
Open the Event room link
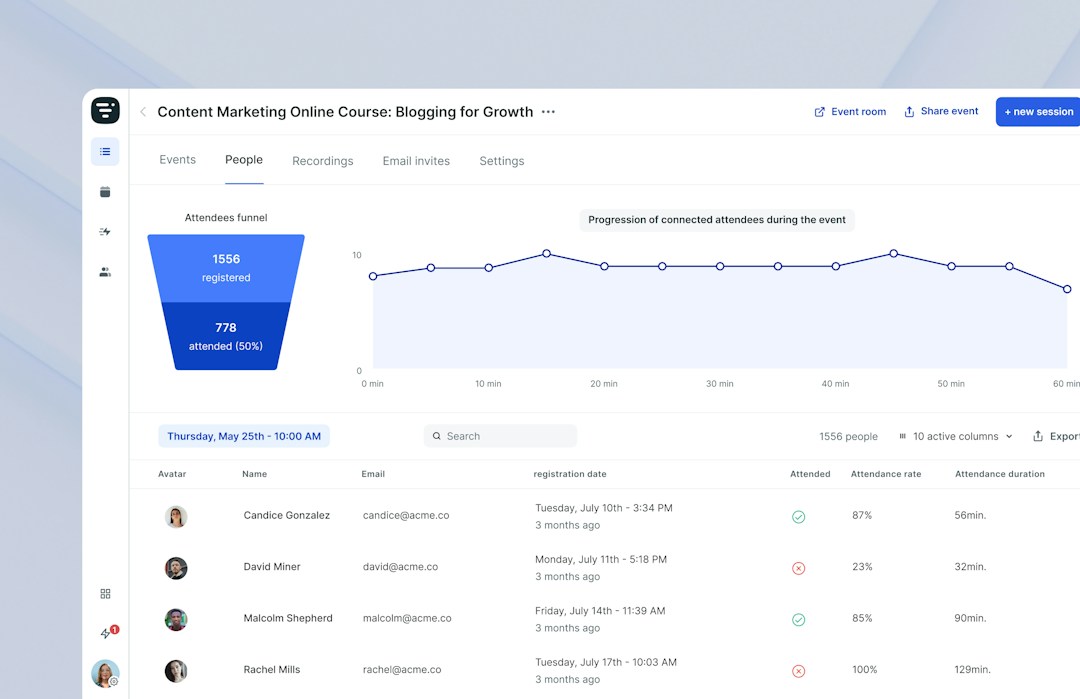(850, 112)
